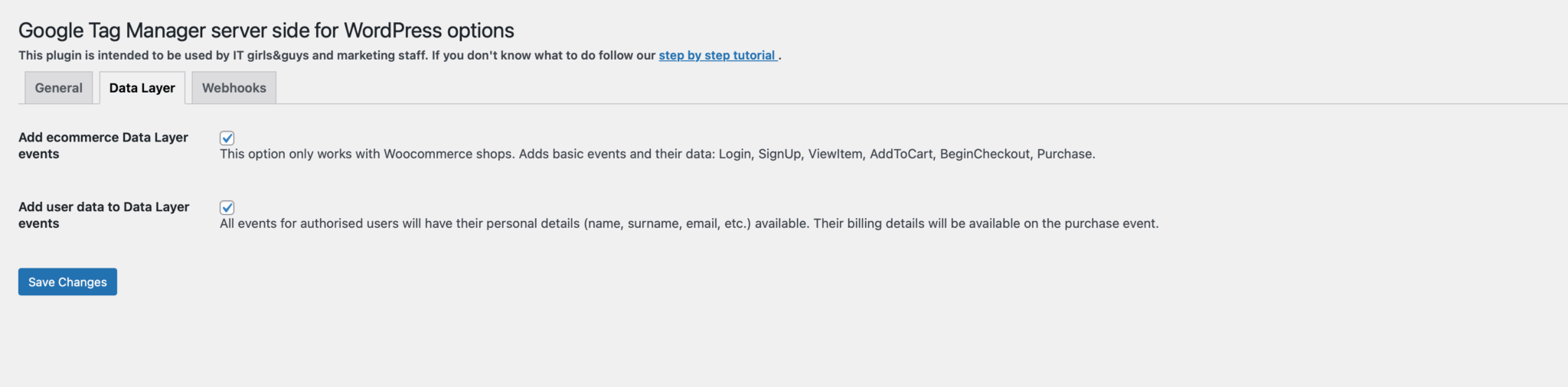Screen dimensions: 1568x387
Task: Click the word "Login" in ecommerce description
Action: coord(734,154)
